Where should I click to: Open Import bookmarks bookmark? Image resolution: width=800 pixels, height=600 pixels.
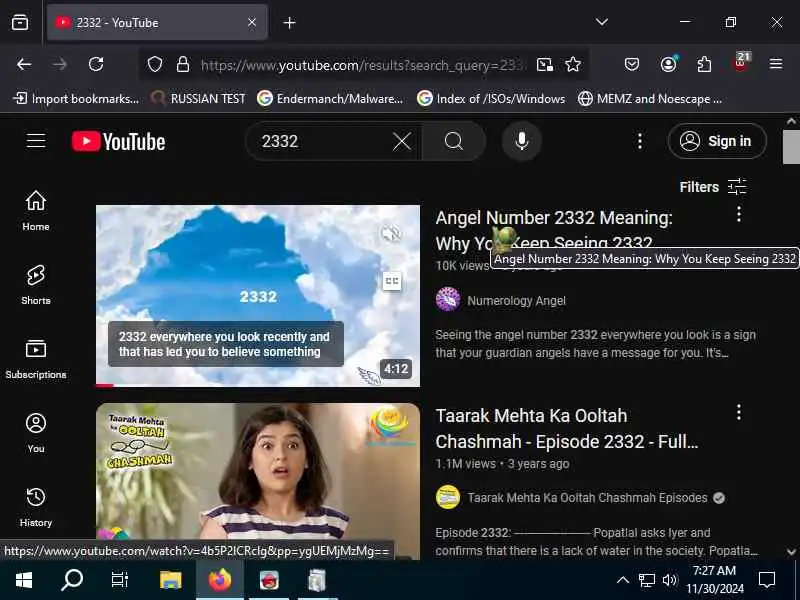coord(76,98)
